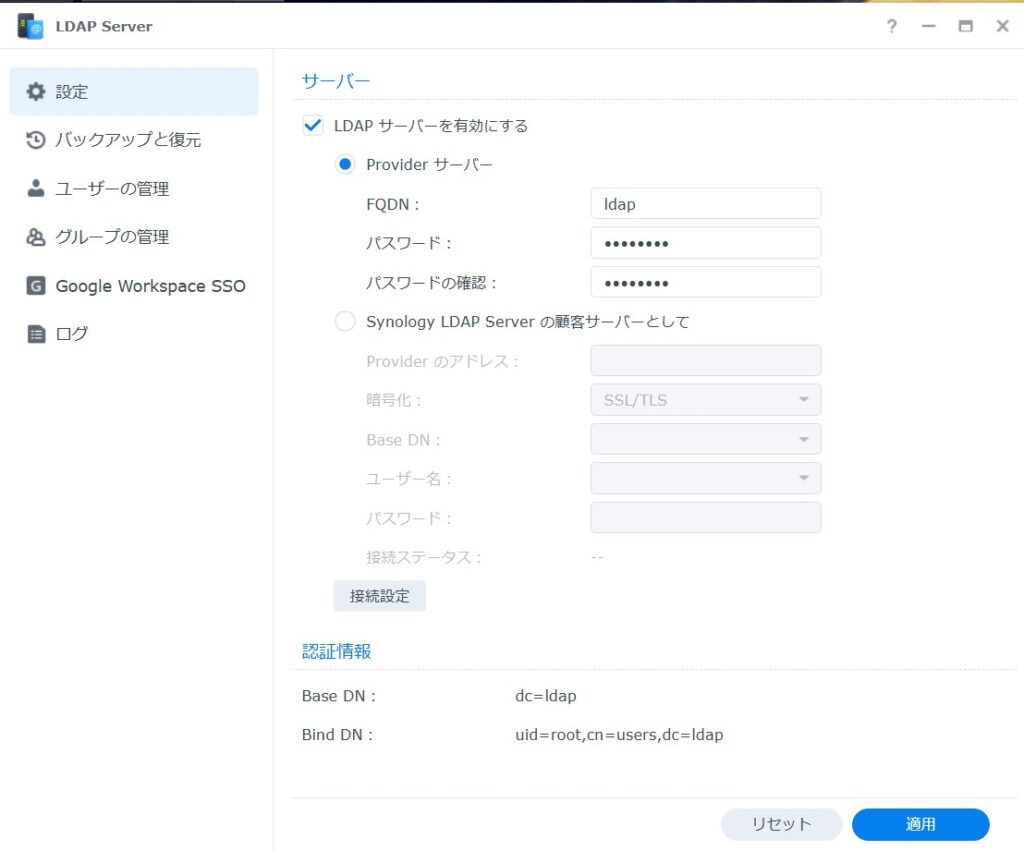Expand the Base DN dropdown
This screenshot has width=1024, height=851.
pyautogui.click(x=705, y=439)
